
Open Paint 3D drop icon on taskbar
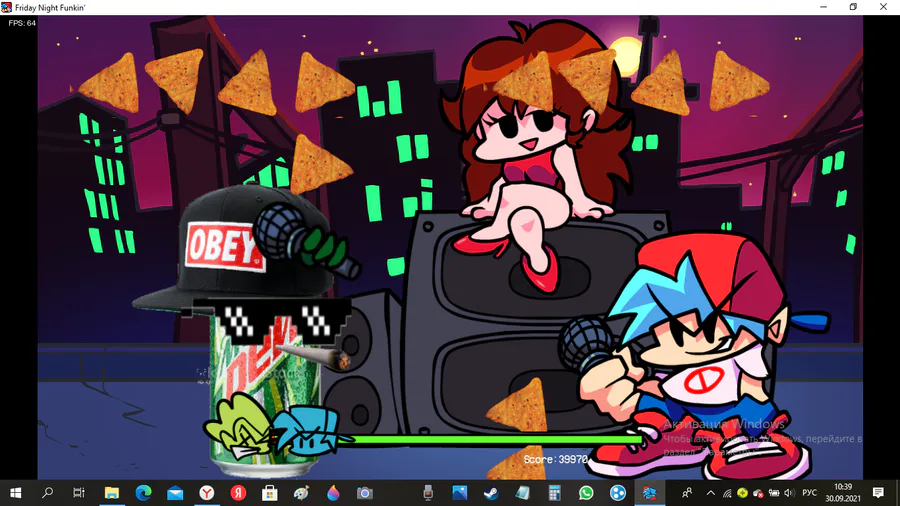click(333, 493)
